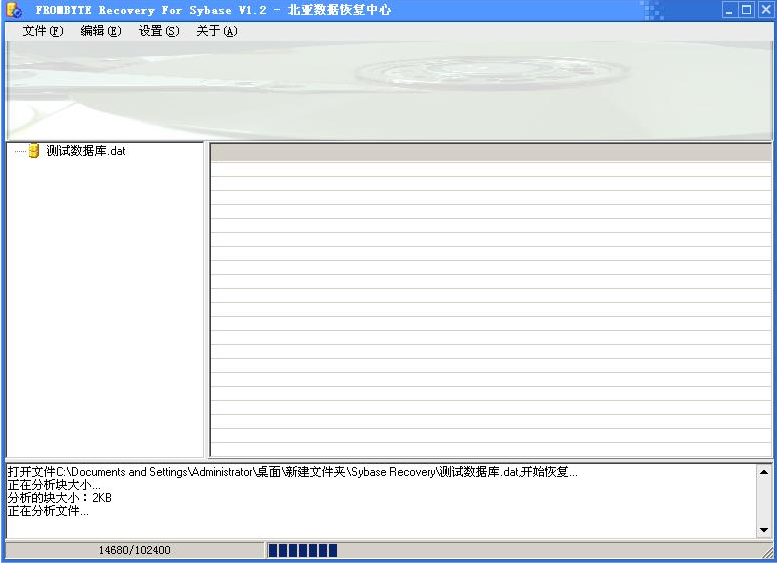The width and height of the screenshot is (777, 563).
Task: Click the 打开文件 path log line
Action: (x=292, y=472)
